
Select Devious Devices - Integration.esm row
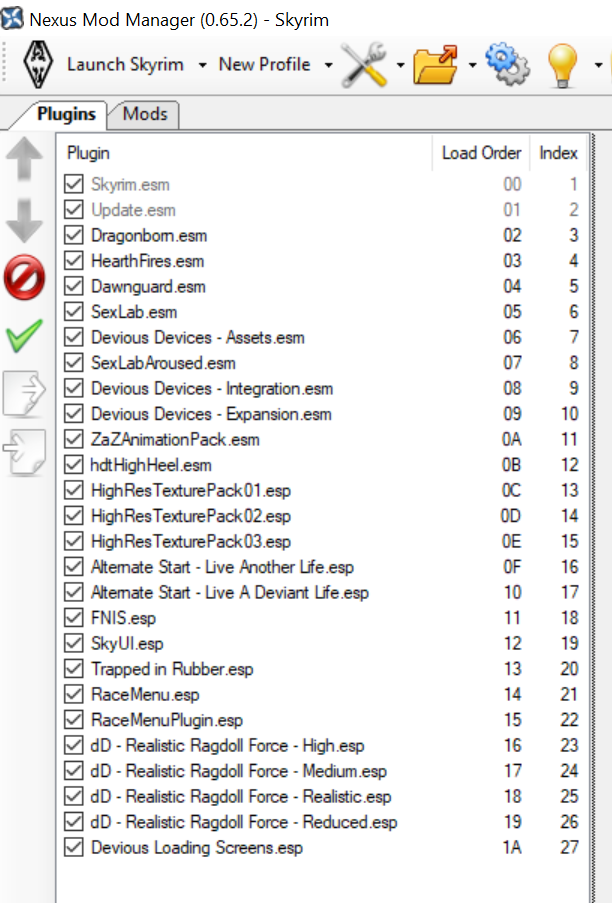pyautogui.click(x=322, y=388)
